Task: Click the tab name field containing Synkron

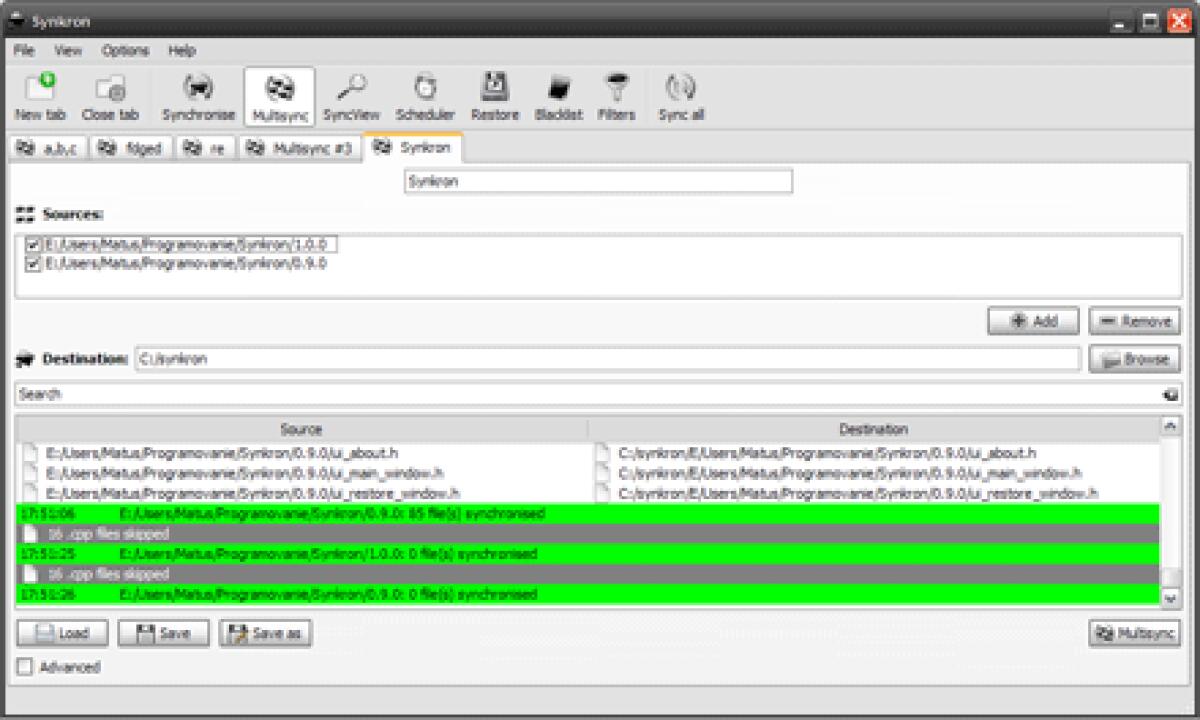Action: 598,182
